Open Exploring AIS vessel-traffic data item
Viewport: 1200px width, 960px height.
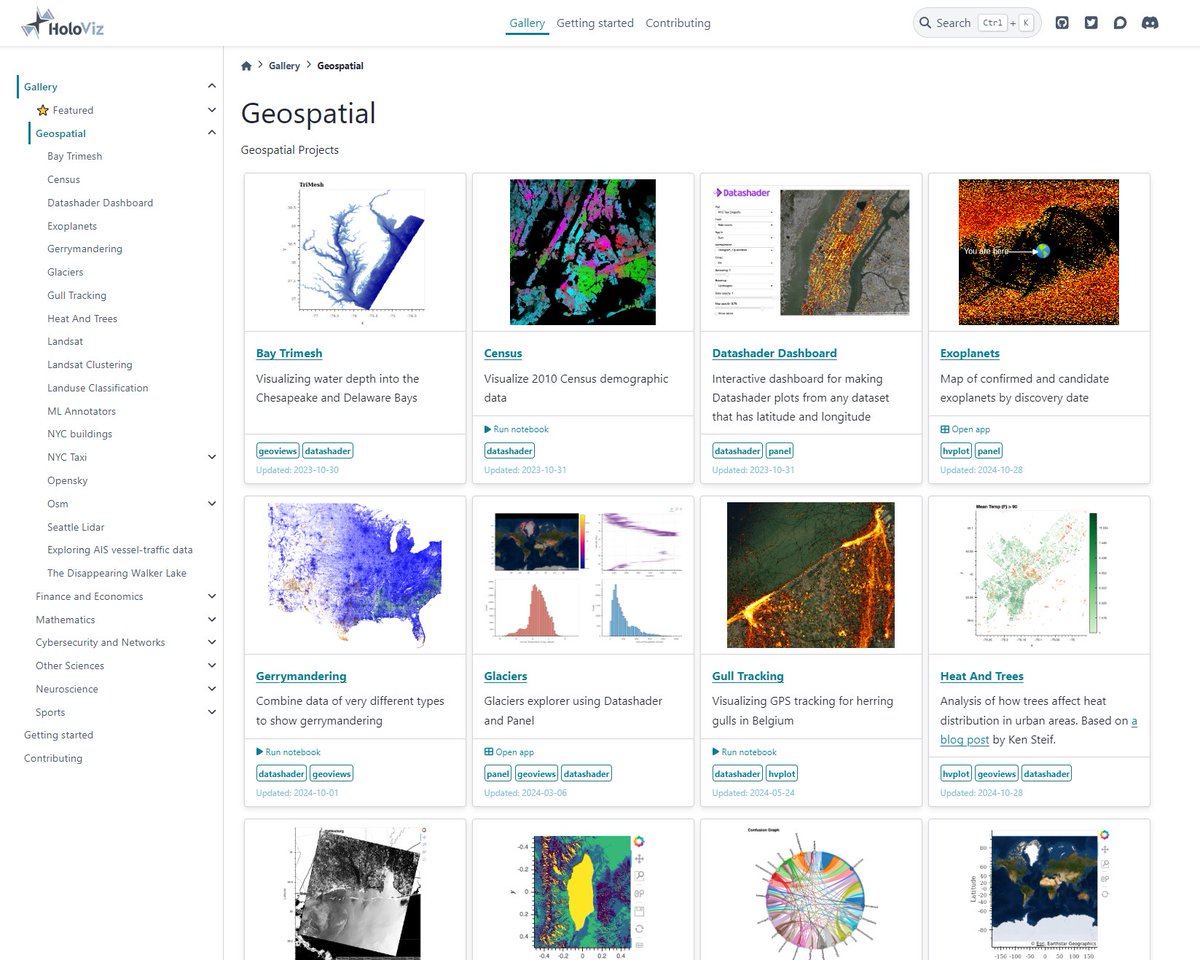120,550
